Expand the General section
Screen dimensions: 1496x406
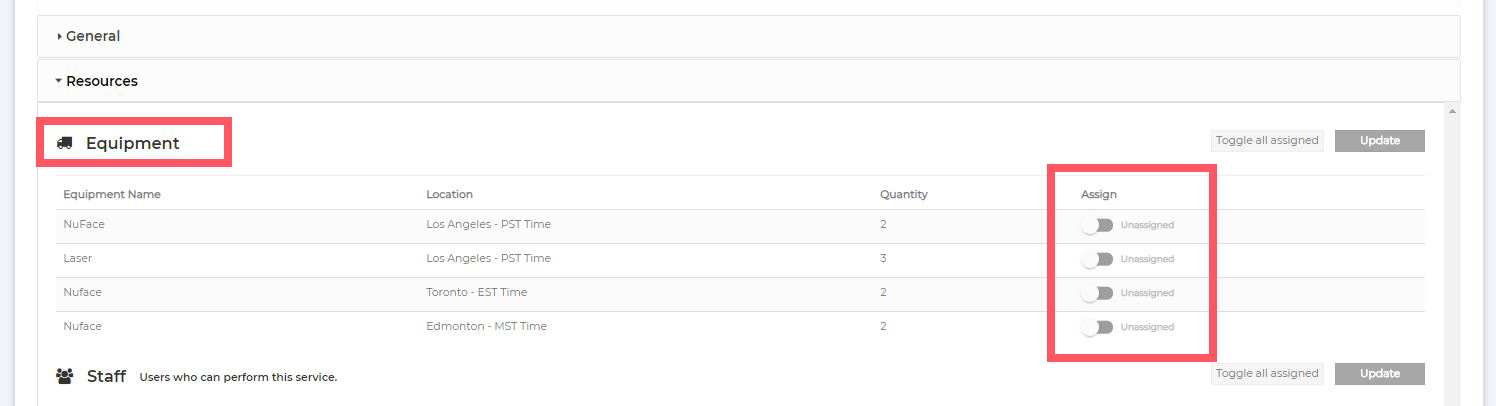pos(93,36)
